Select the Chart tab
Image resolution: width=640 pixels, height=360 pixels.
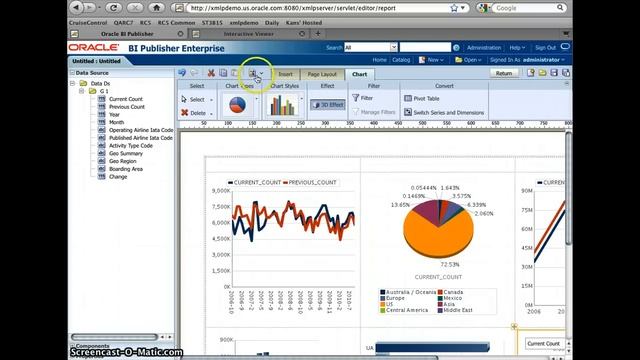(x=360, y=74)
